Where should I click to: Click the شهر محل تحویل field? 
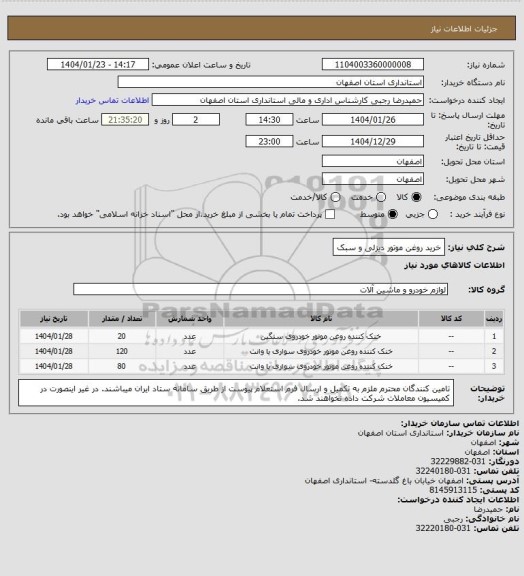373,179
